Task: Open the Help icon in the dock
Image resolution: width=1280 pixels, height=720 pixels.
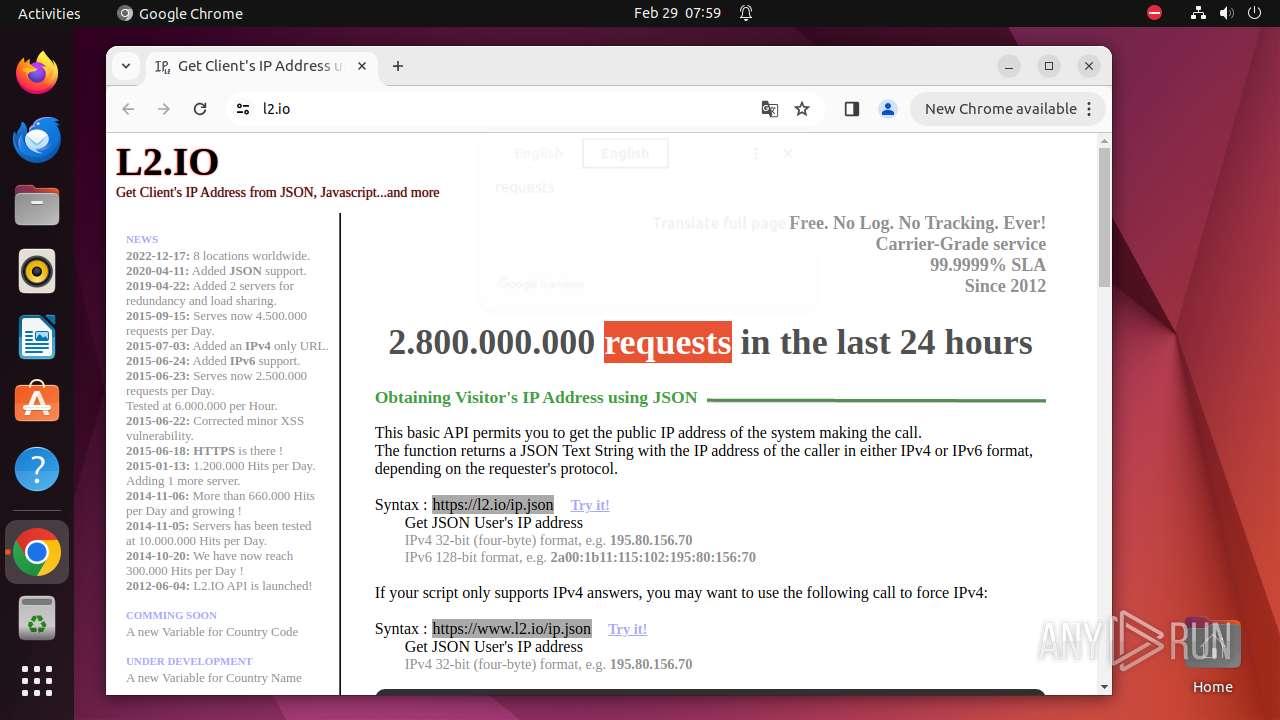Action: tap(37, 469)
